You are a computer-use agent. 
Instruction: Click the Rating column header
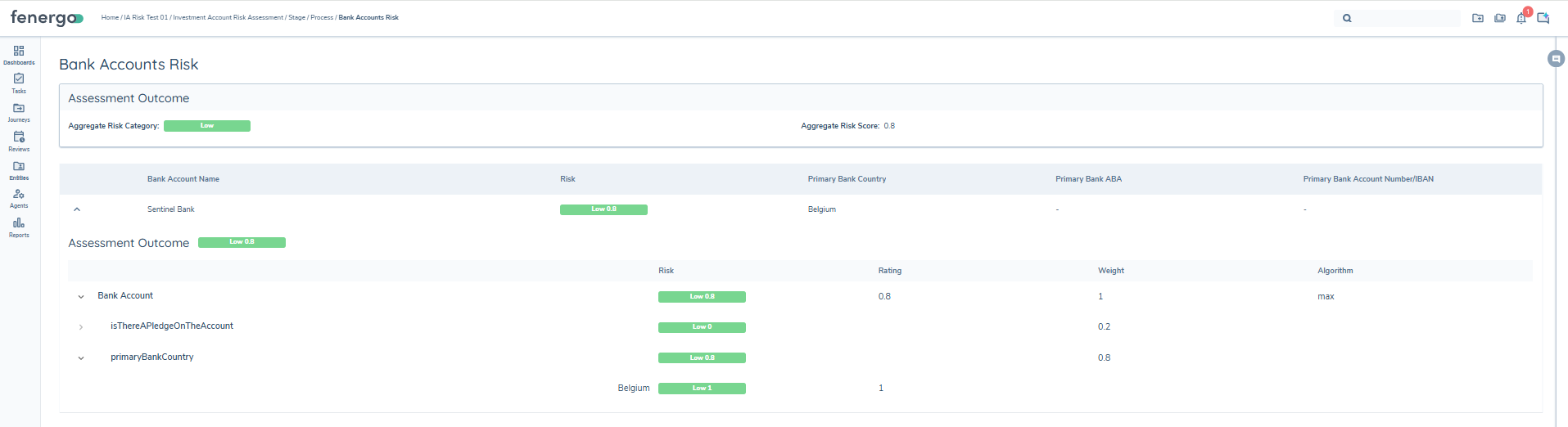[x=890, y=271]
